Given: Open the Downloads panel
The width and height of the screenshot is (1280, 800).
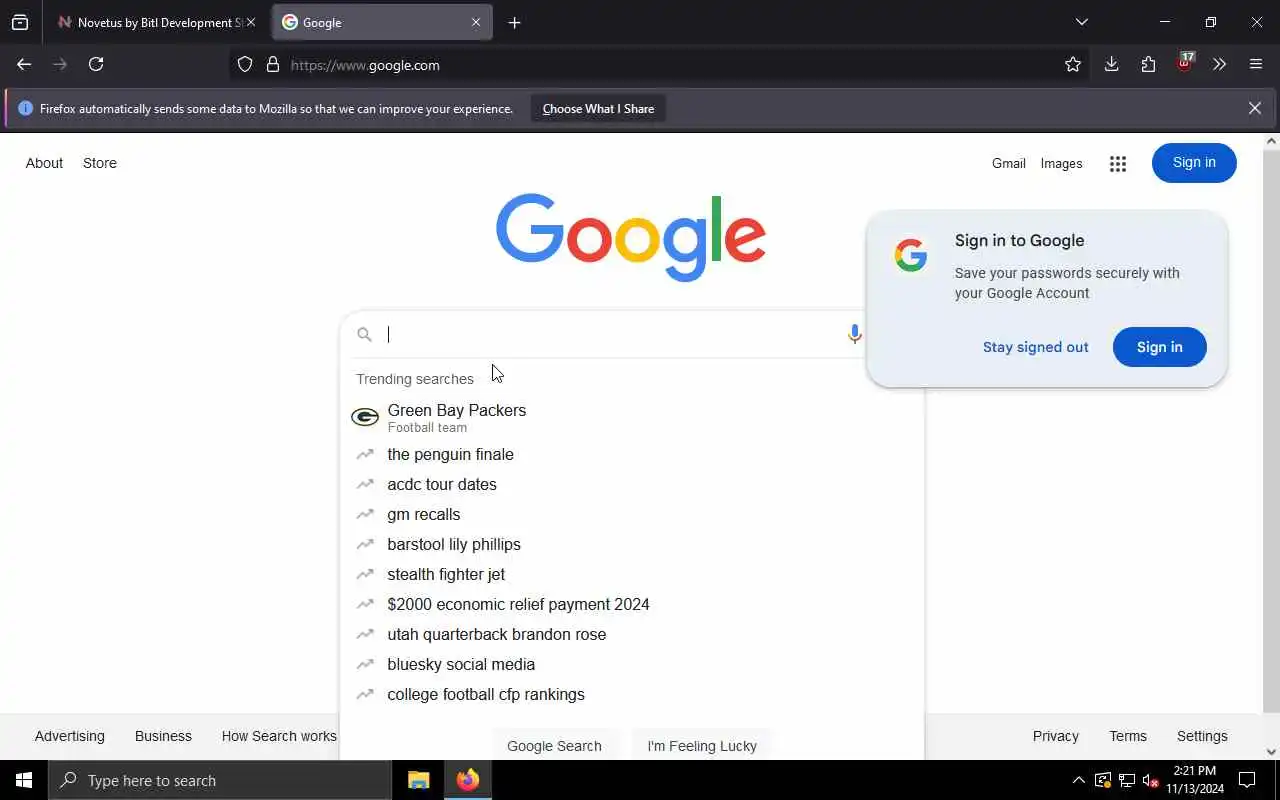Looking at the screenshot, I should [1111, 64].
